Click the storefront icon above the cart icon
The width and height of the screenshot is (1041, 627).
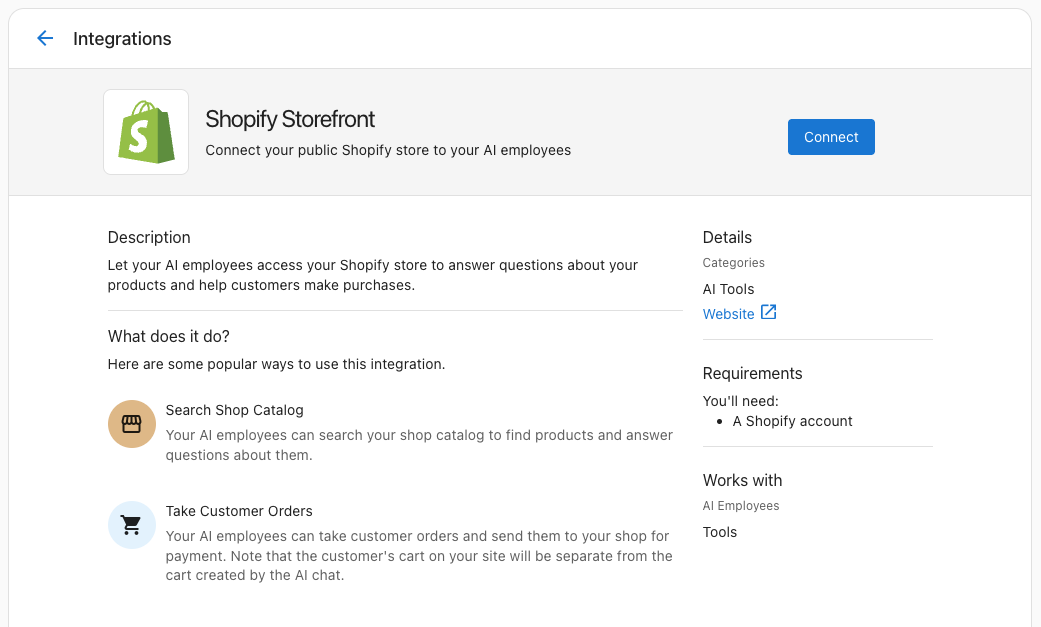(131, 424)
